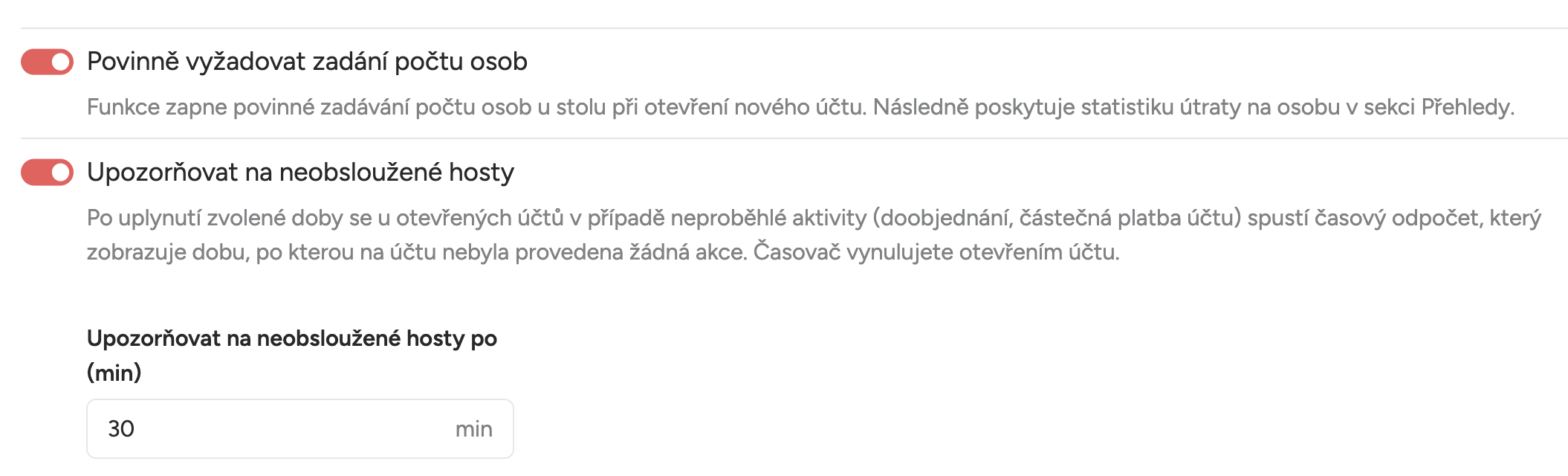Click the heading Povinně vyžadovat zadání počtu osob
1568x476 pixels.
(307, 62)
